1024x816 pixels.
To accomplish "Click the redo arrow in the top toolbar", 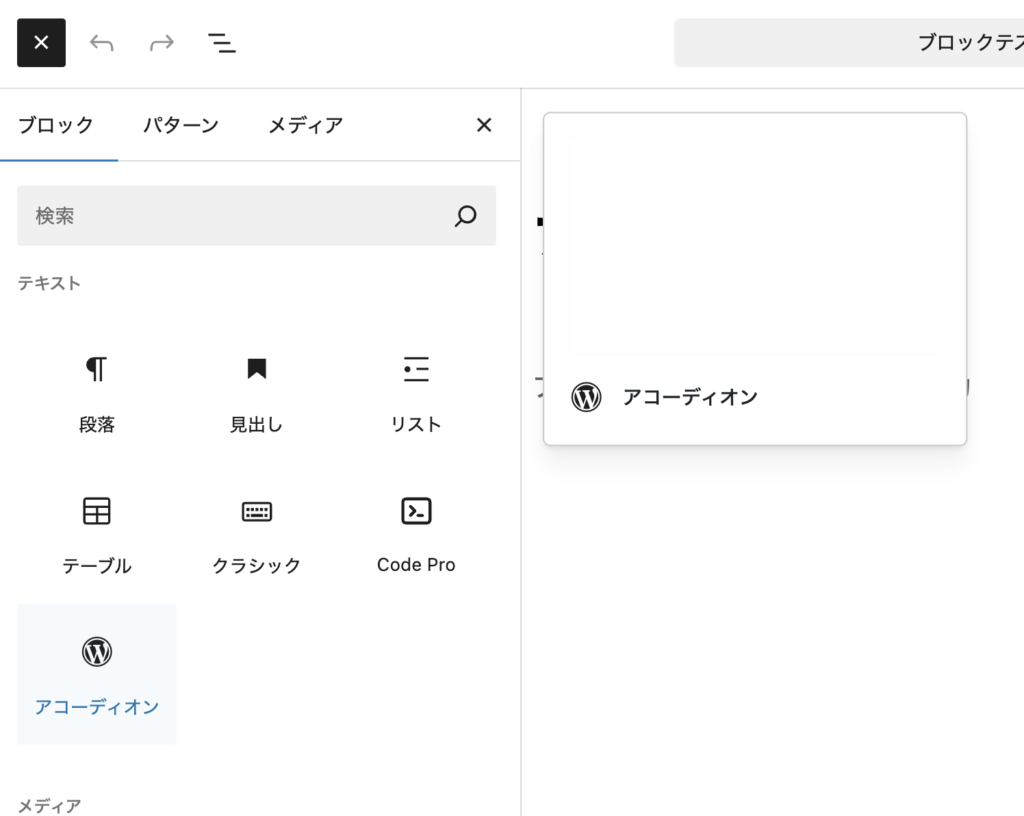I will tap(161, 43).
